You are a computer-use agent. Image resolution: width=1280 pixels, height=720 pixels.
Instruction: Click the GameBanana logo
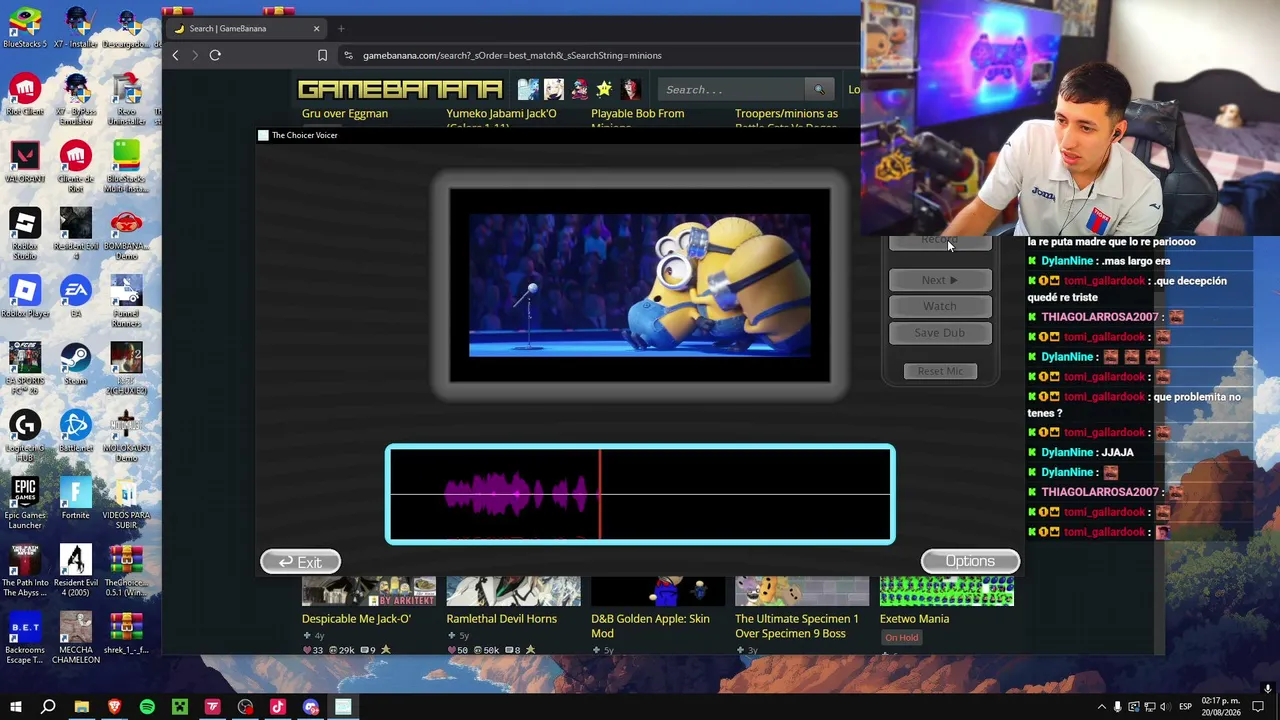tap(400, 90)
